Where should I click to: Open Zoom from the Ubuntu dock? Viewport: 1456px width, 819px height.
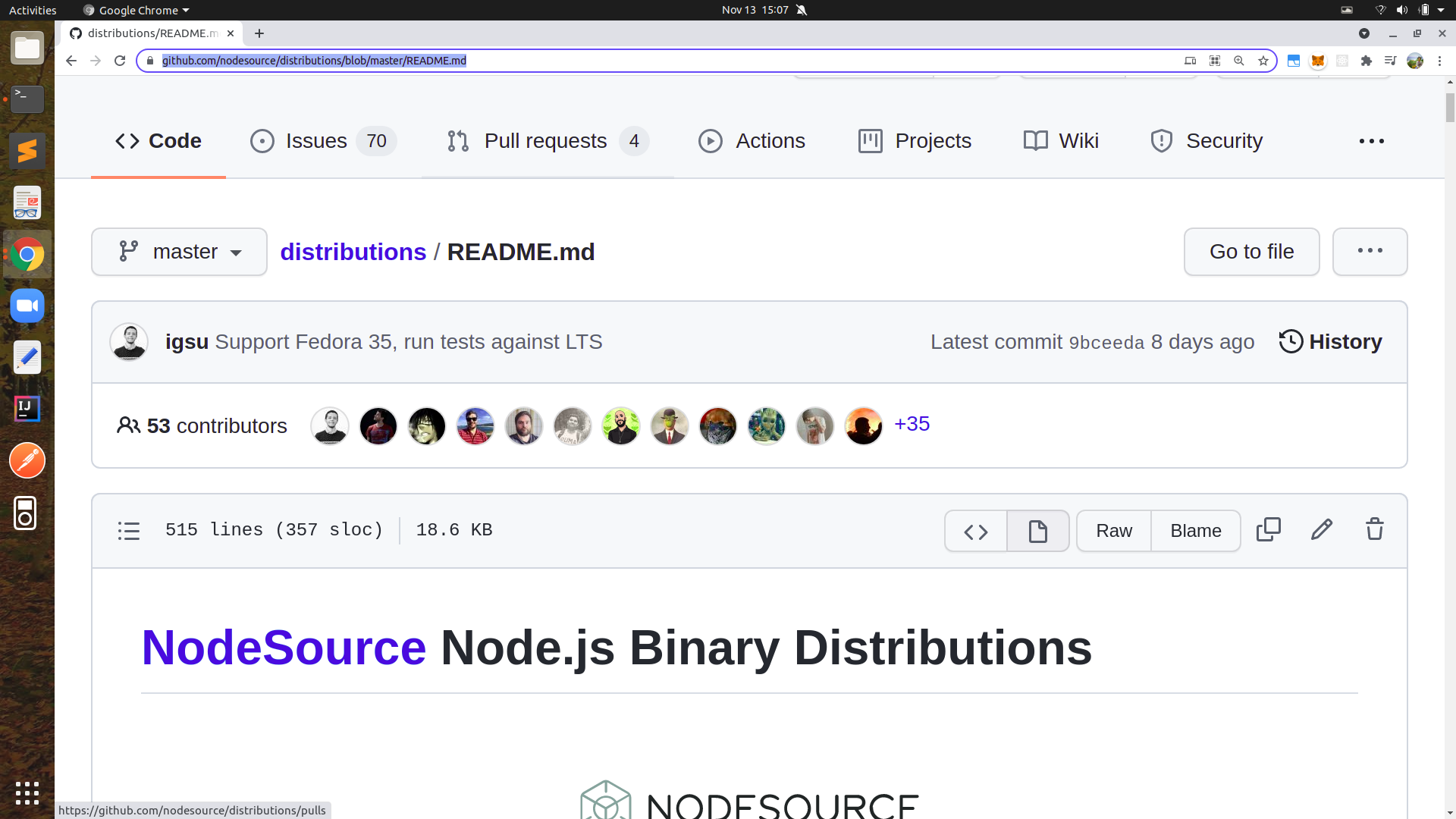pos(27,306)
